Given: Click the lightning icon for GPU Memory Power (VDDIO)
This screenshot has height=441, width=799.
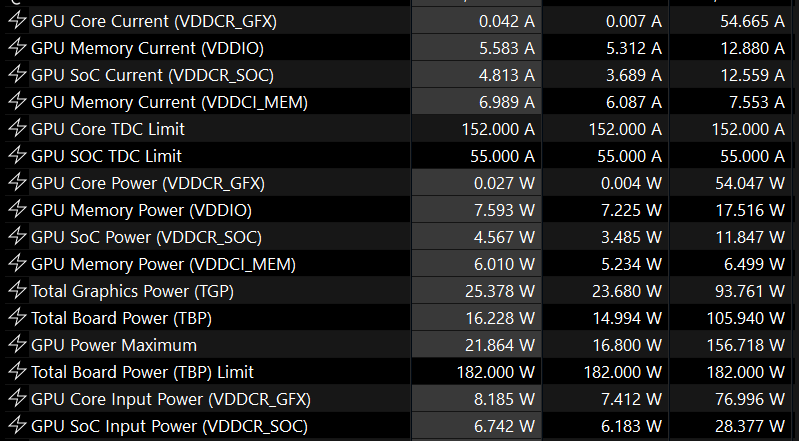Looking at the screenshot, I should (16, 210).
